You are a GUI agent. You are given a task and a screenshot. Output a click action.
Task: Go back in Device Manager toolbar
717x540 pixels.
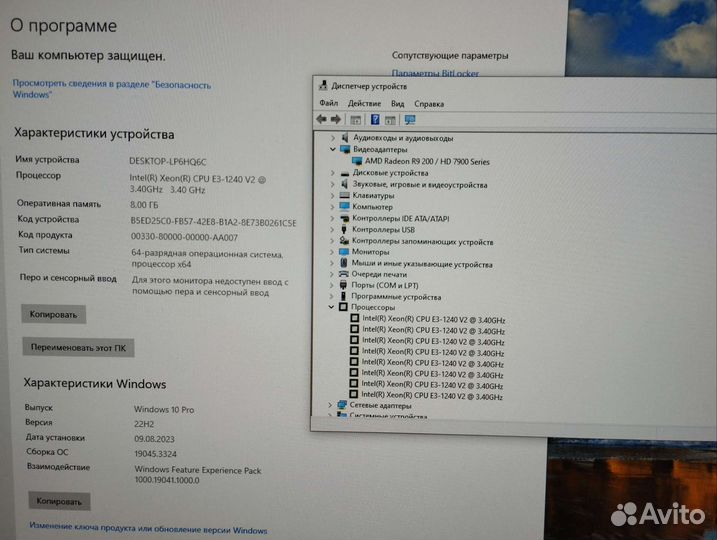click(321, 119)
